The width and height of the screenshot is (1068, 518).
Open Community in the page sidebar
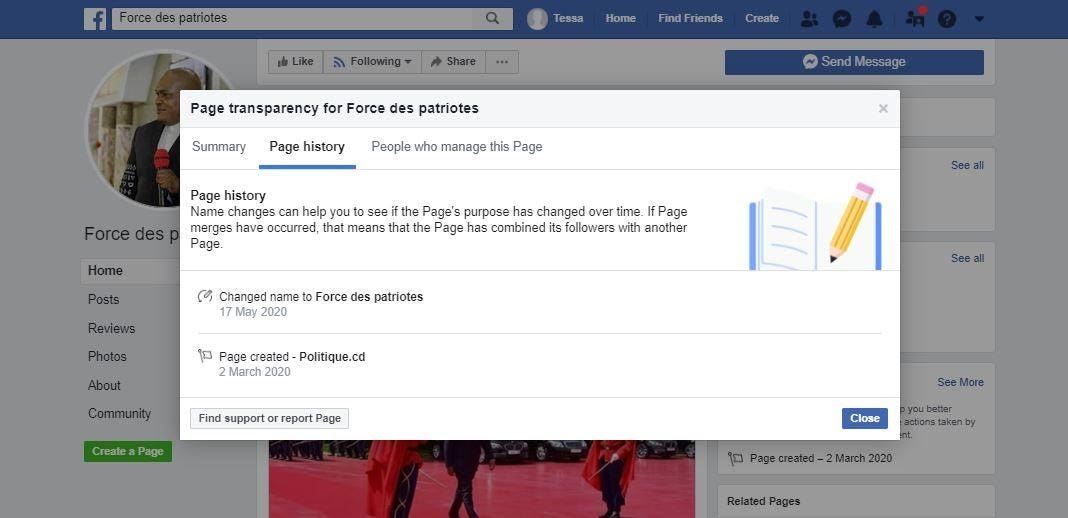[119, 414]
